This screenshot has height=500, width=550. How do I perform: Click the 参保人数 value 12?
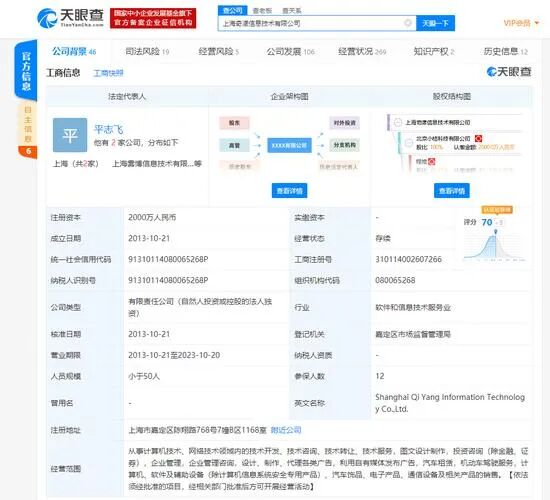click(x=380, y=376)
